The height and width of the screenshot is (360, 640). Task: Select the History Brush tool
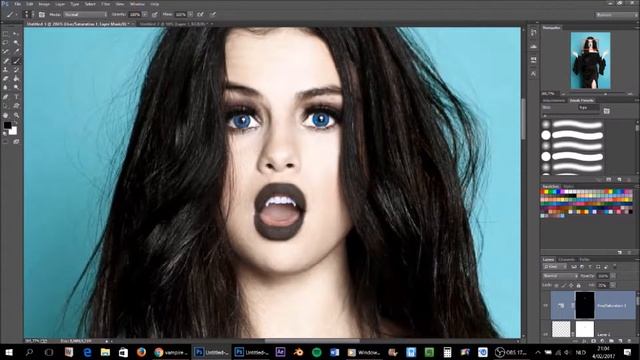point(16,69)
